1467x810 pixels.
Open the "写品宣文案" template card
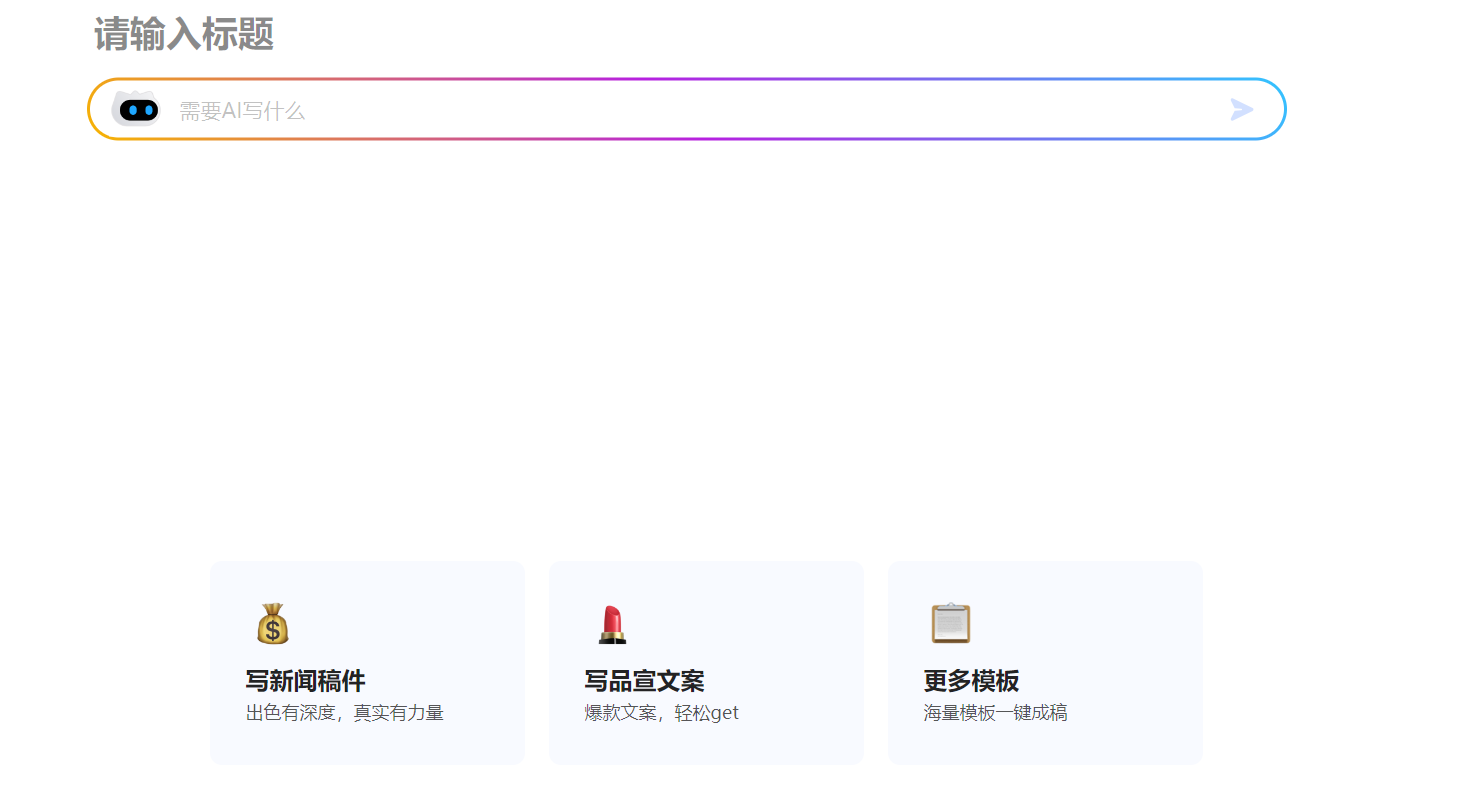tap(706, 663)
